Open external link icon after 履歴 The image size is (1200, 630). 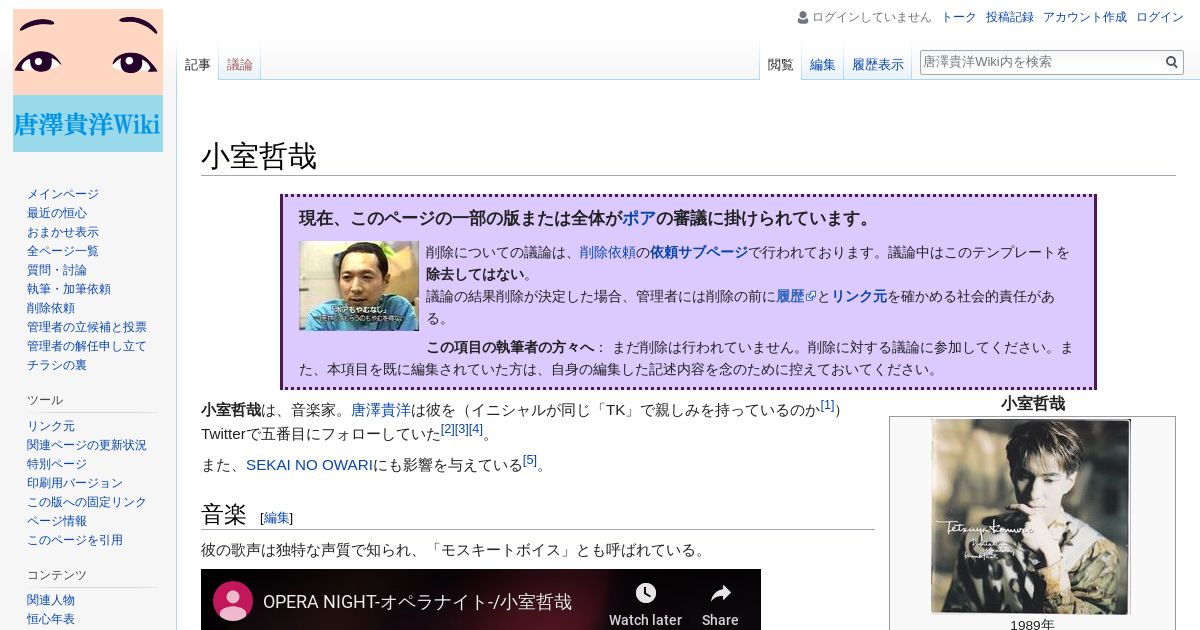coord(811,297)
